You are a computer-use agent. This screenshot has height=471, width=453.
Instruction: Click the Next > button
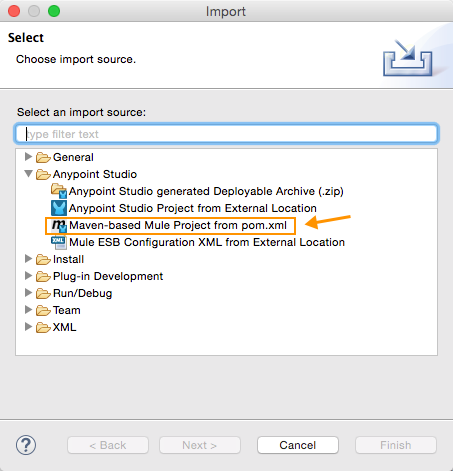(x=200, y=445)
